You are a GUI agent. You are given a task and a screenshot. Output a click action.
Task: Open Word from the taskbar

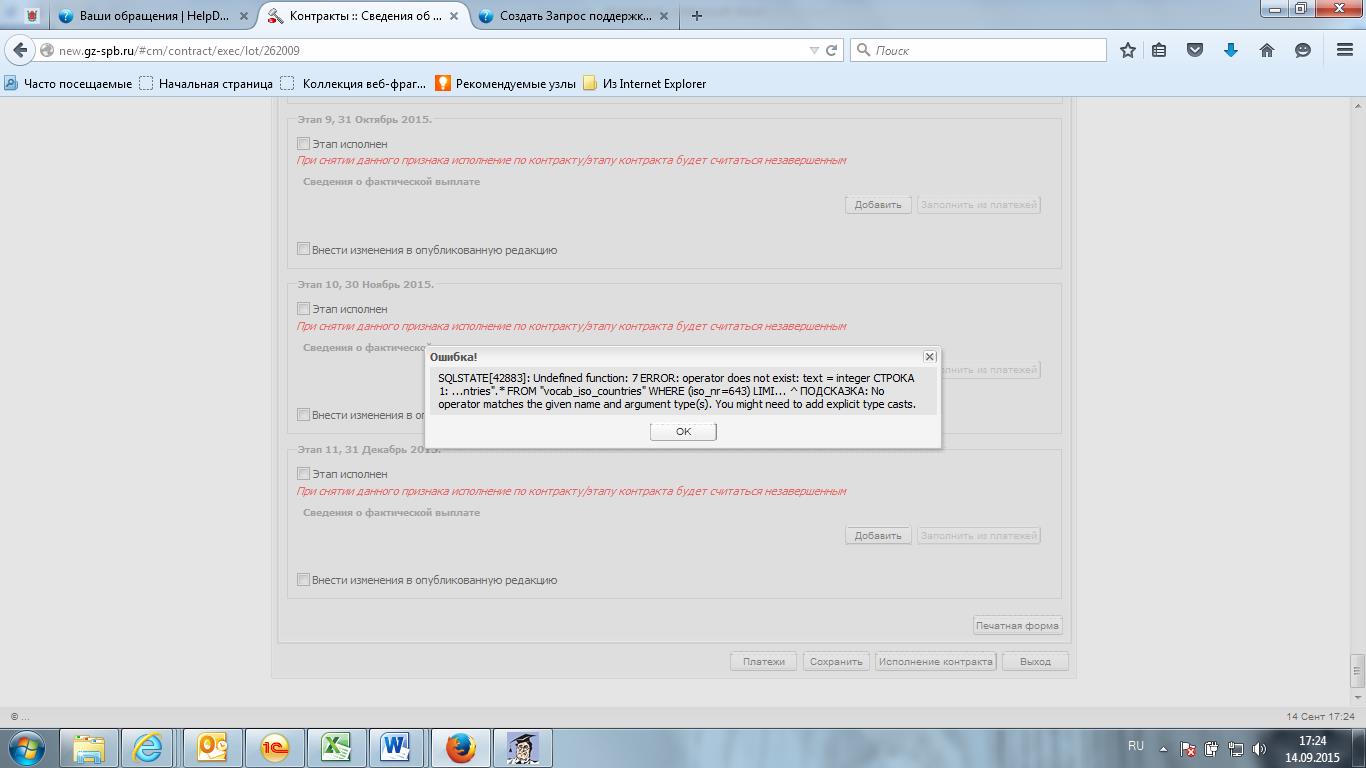click(399, 748)
